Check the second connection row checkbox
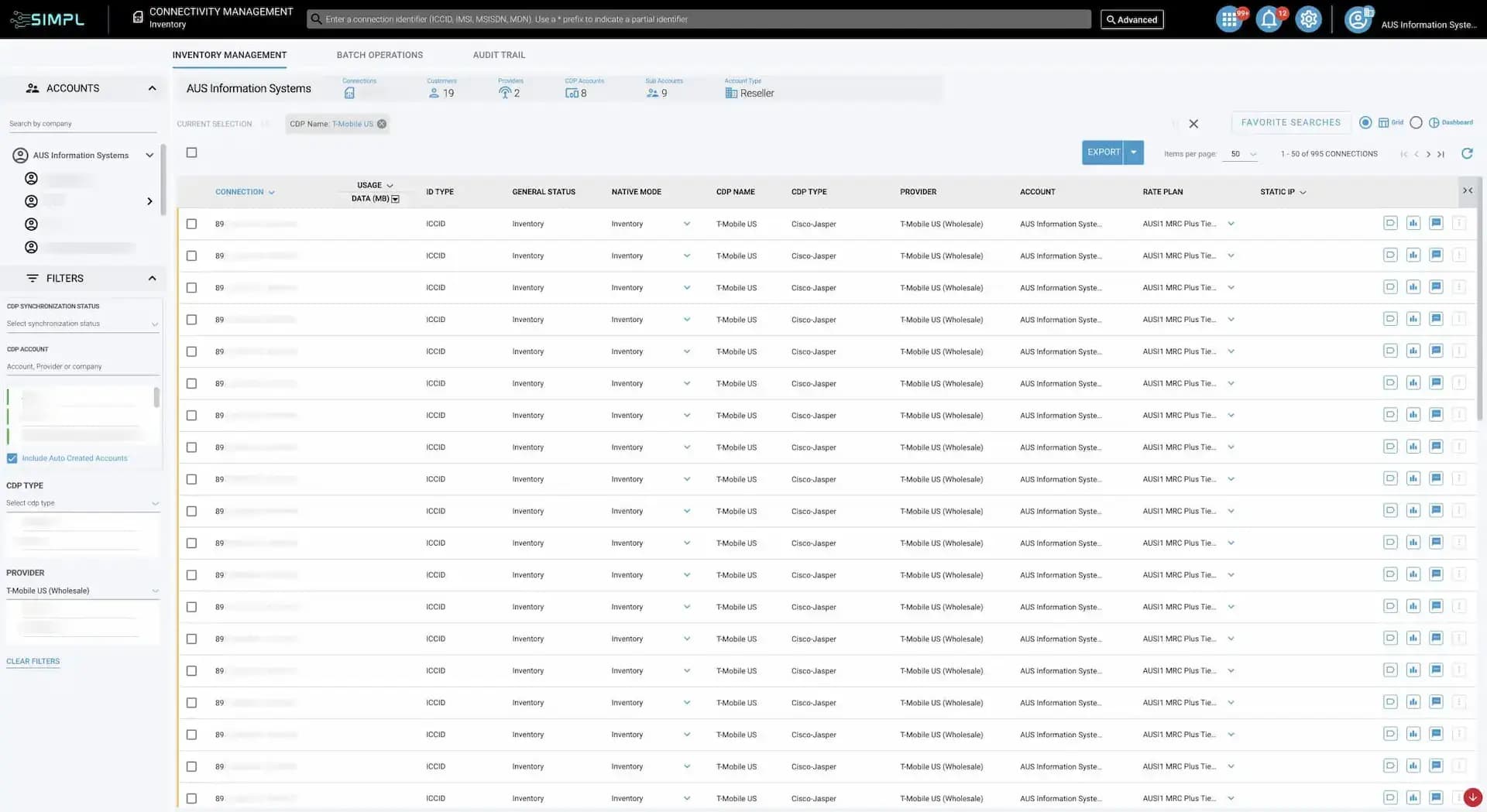Viewport: 1487px width, 812px height. tap(191, 255)
